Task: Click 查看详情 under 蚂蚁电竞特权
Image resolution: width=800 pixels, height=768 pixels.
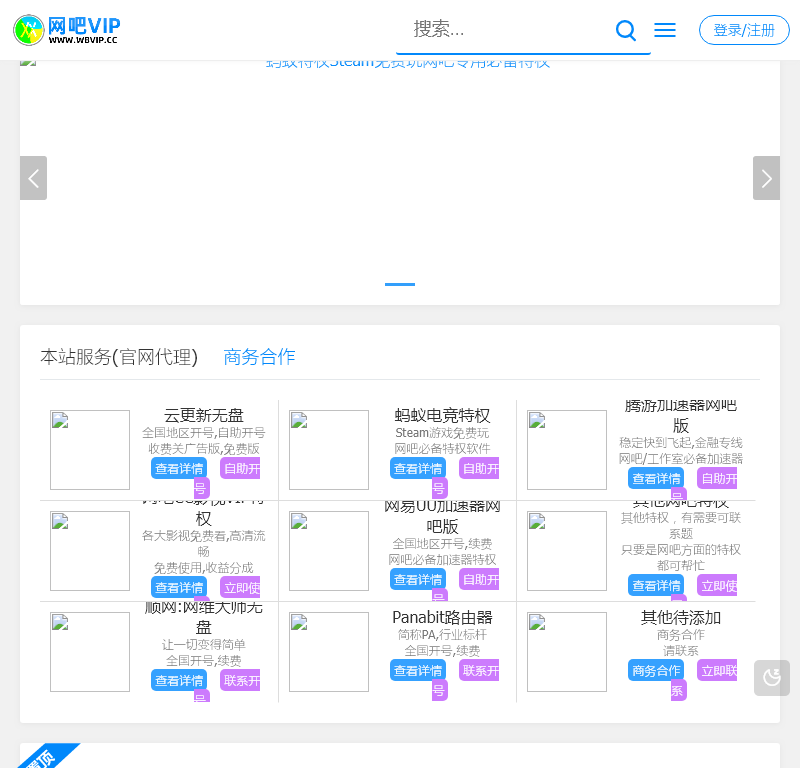Action: (x=418, y=468)
